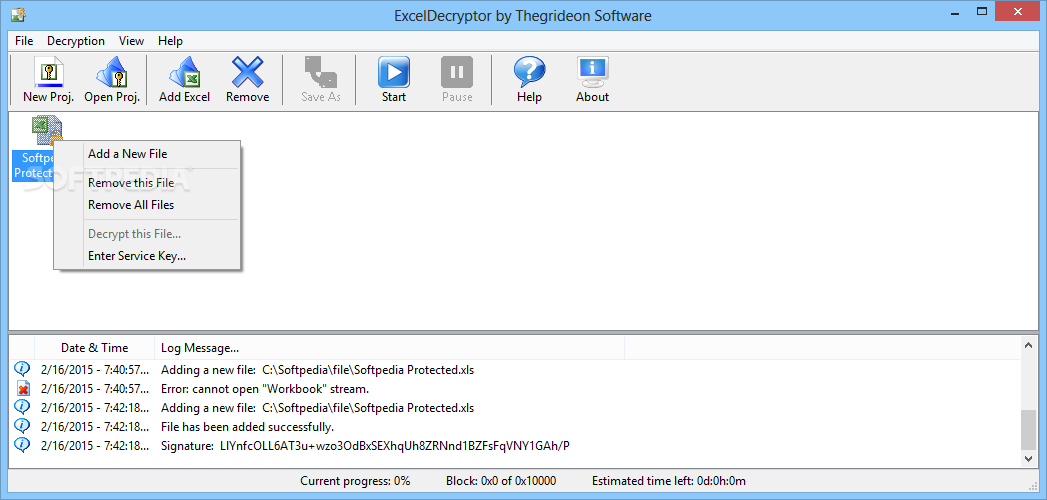Click the Open Proj. toolbar icon
Screen dimensions: 1047x500
112,72
